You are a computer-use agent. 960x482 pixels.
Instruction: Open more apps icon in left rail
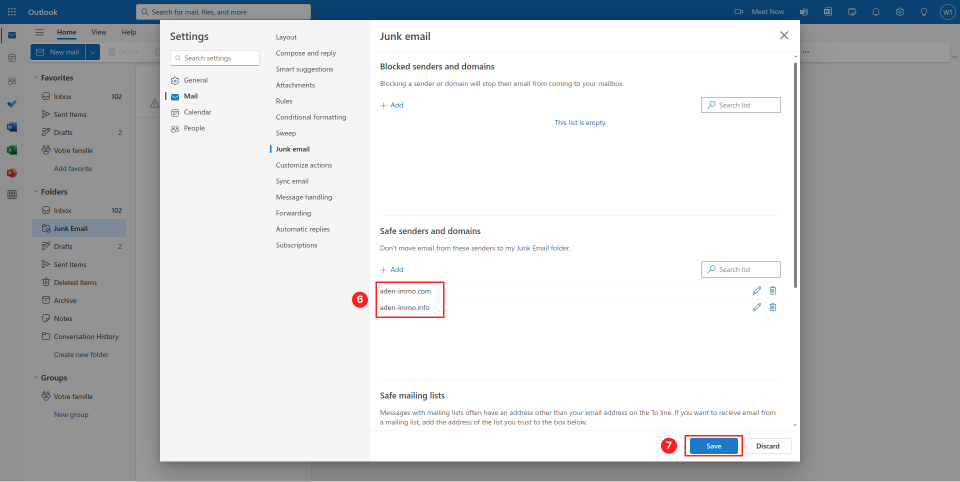point(12,195)
